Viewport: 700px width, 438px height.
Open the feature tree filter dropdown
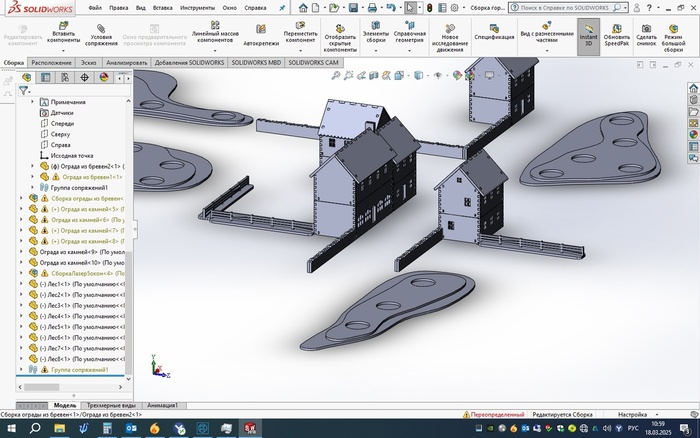coord(27,90)
